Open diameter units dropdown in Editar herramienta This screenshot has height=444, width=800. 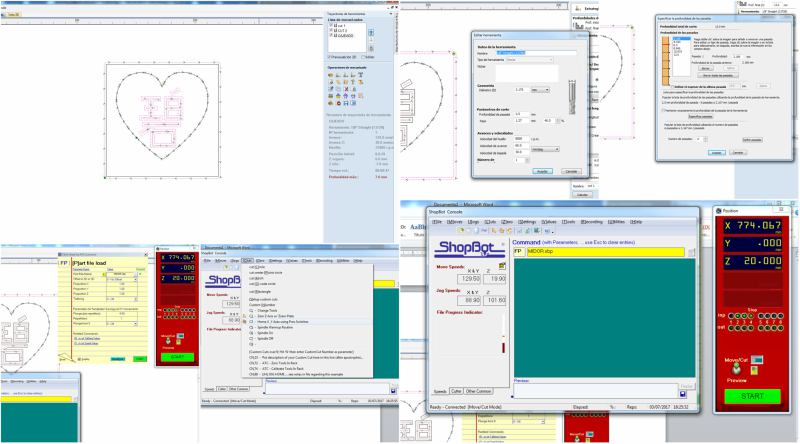click(540, 90)
